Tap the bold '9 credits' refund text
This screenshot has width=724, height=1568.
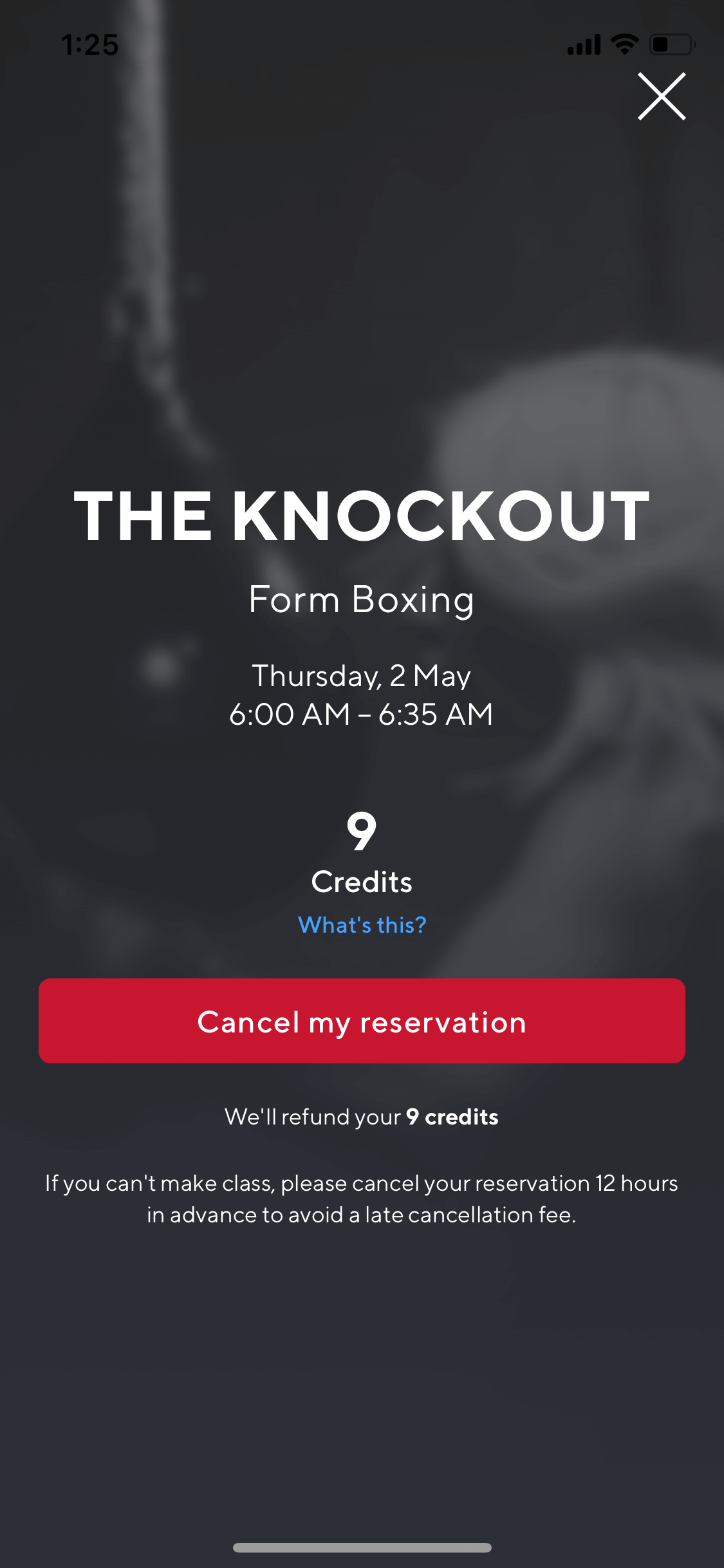pos(452,1117)
